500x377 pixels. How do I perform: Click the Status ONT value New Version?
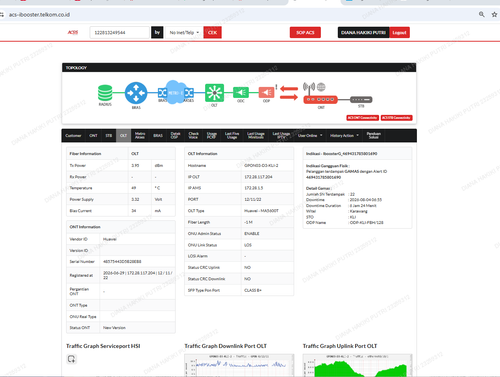coord(114,328)
